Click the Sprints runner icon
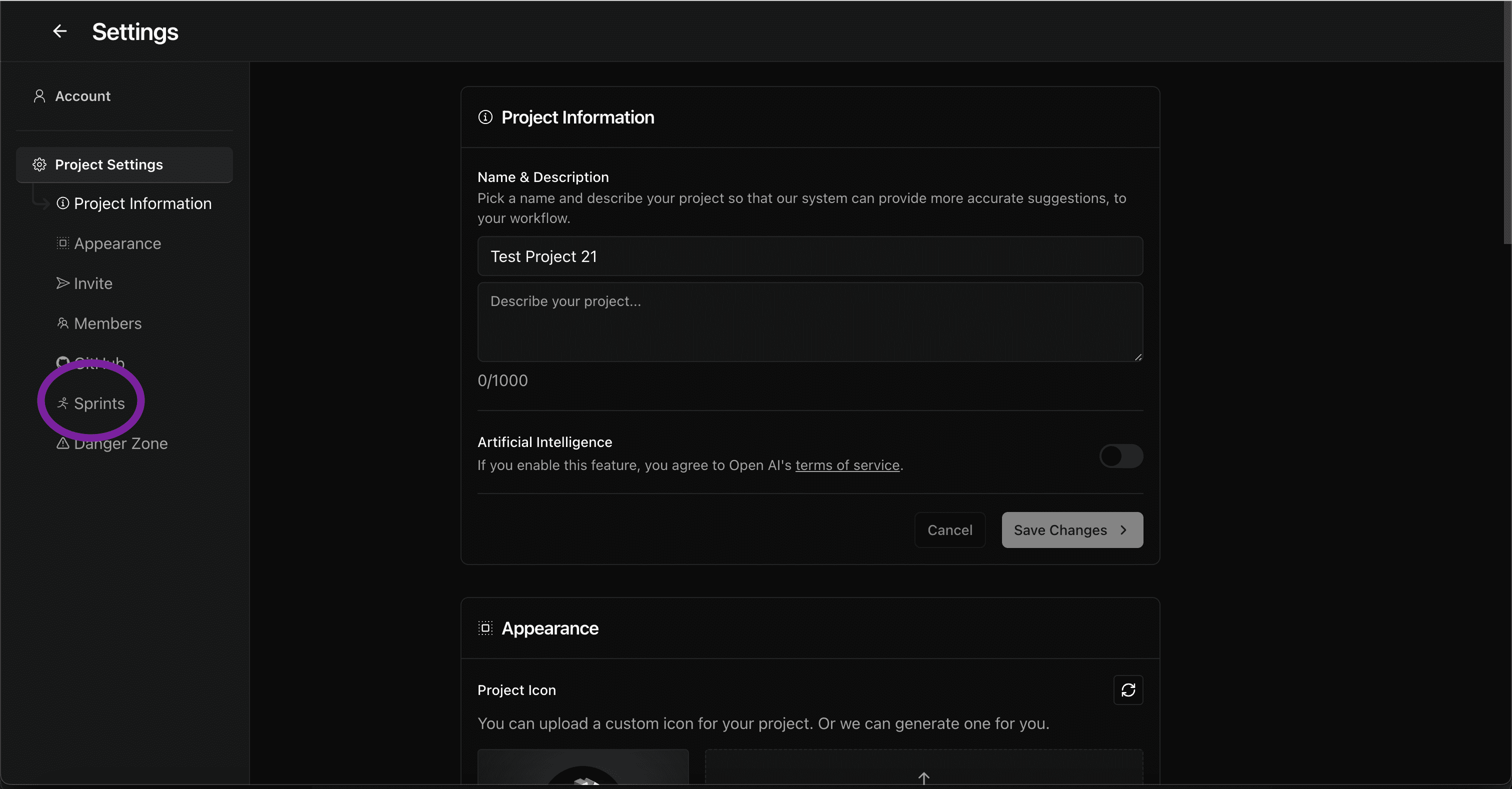 click(x=62, y=403)
